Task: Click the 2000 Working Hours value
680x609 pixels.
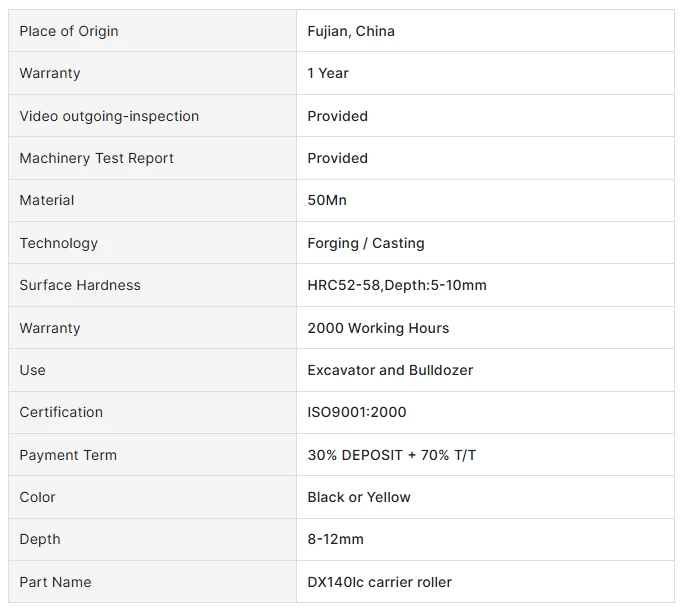Action: tap(378, 328)
